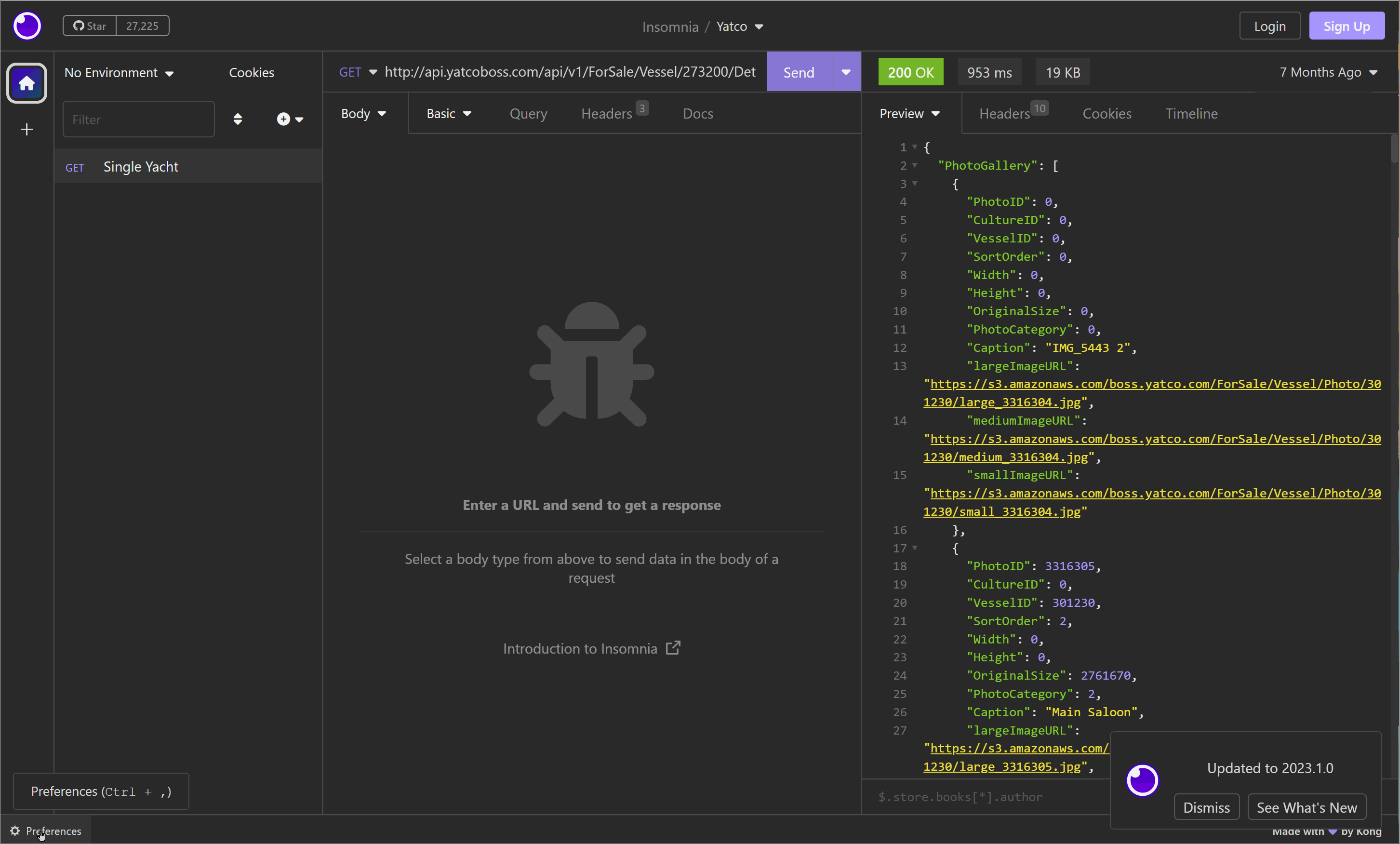
Task: Dismiss the 2023.1.0 update notification
Action: [x=1206, y=806]
